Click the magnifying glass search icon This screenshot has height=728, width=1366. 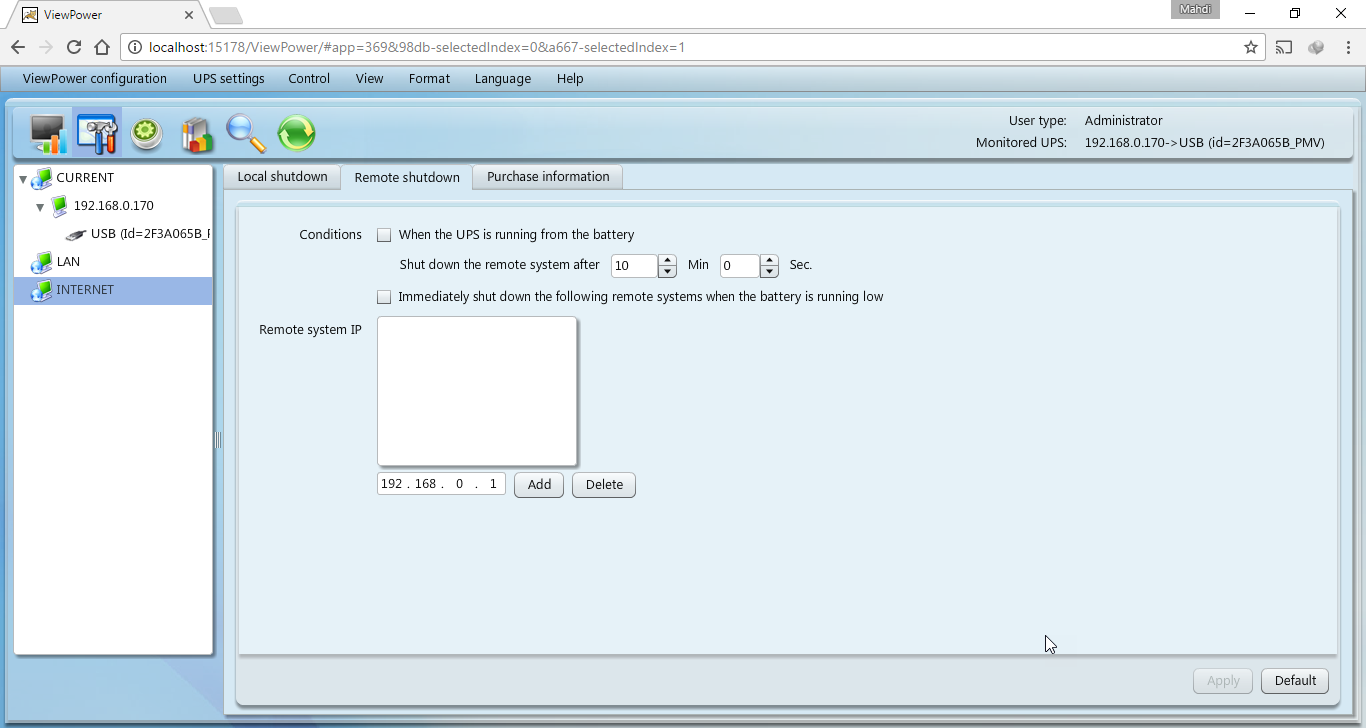click(246, 133)
